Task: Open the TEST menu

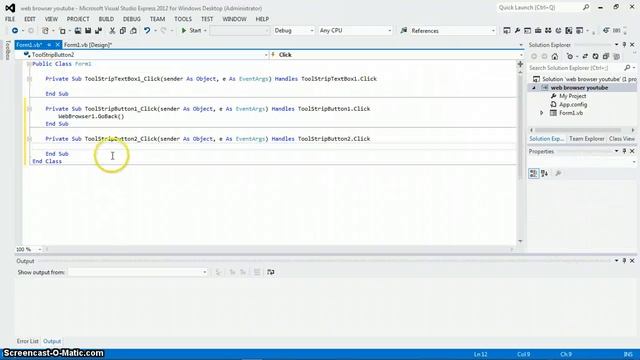Action: coord(207,19)
